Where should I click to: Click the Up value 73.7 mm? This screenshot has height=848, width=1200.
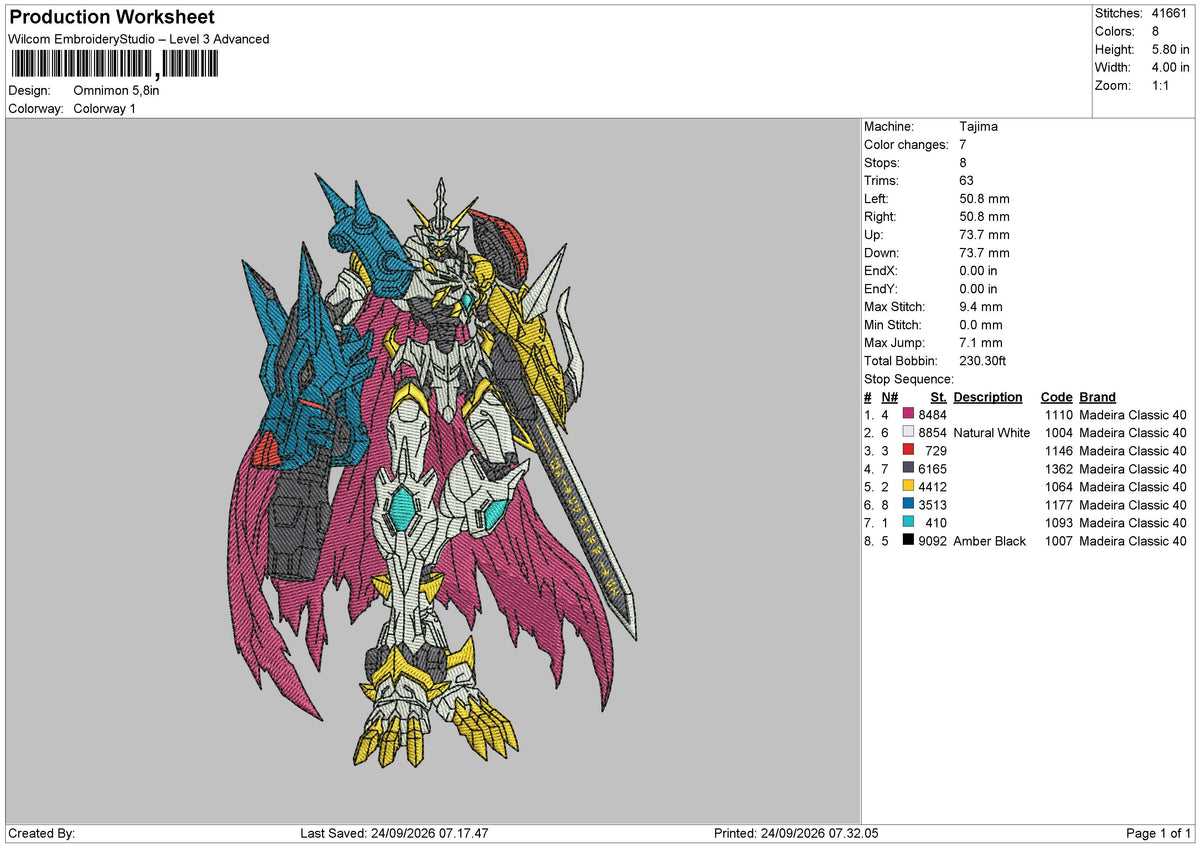[x=984, y=234]
